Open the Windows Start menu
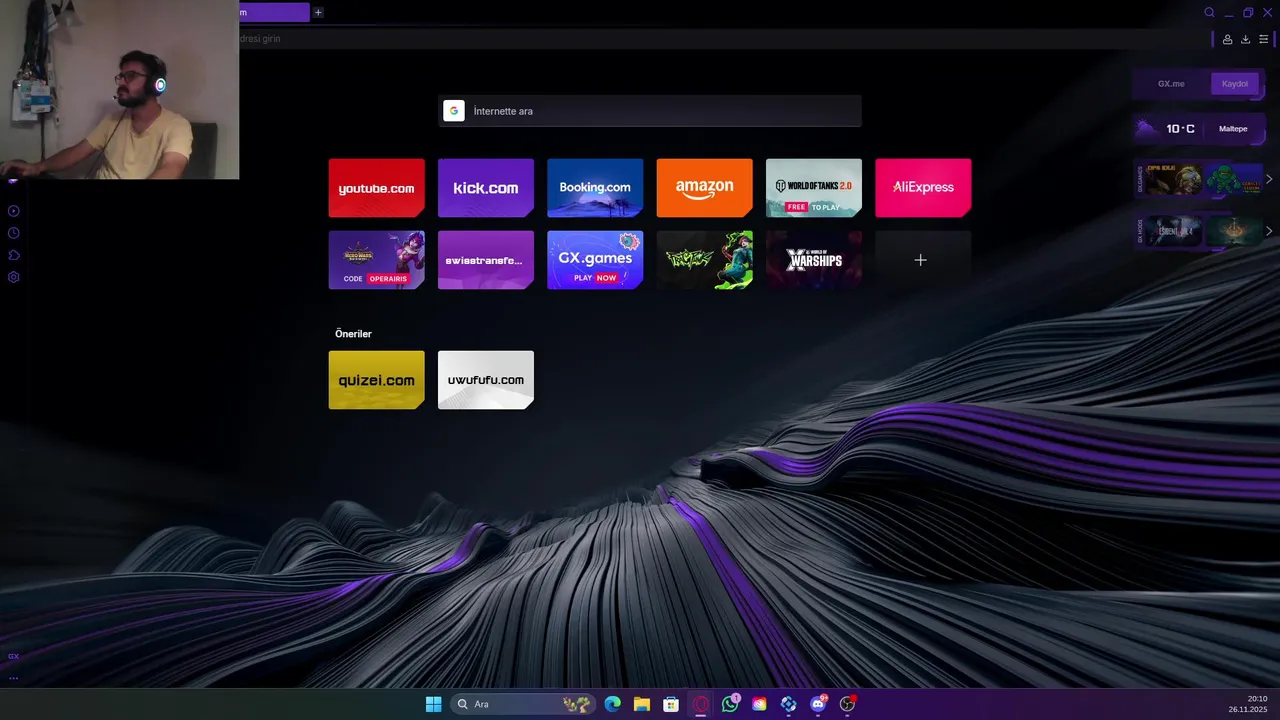The image size is (1280, 720). [x=433, y=704]
